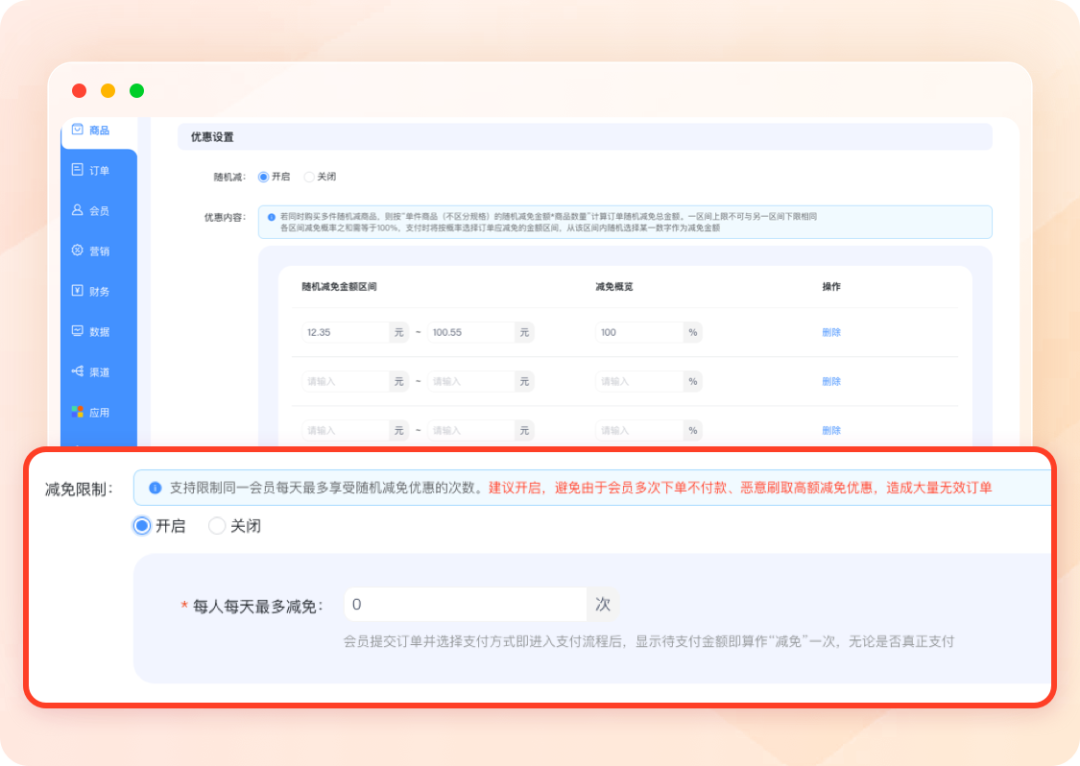Screen dimensions: 1080x766
Task: Click the 100.55 maximum amount field
Action: click(x=470, y=333)
